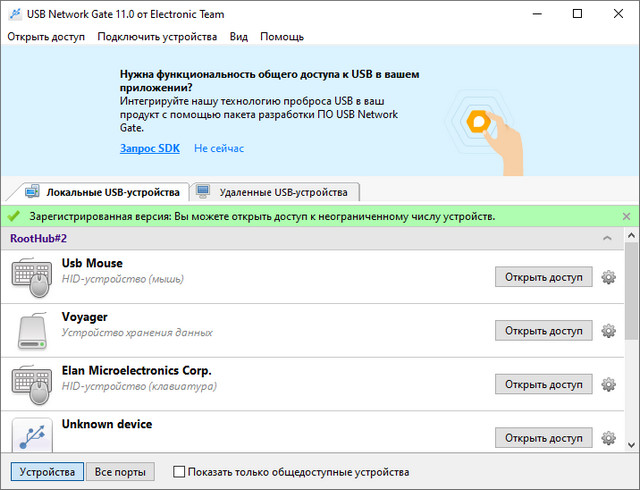Switch to Все порты view
This screenshot has width=640, height=490.
pyautogui.click(x=119, y=472)
